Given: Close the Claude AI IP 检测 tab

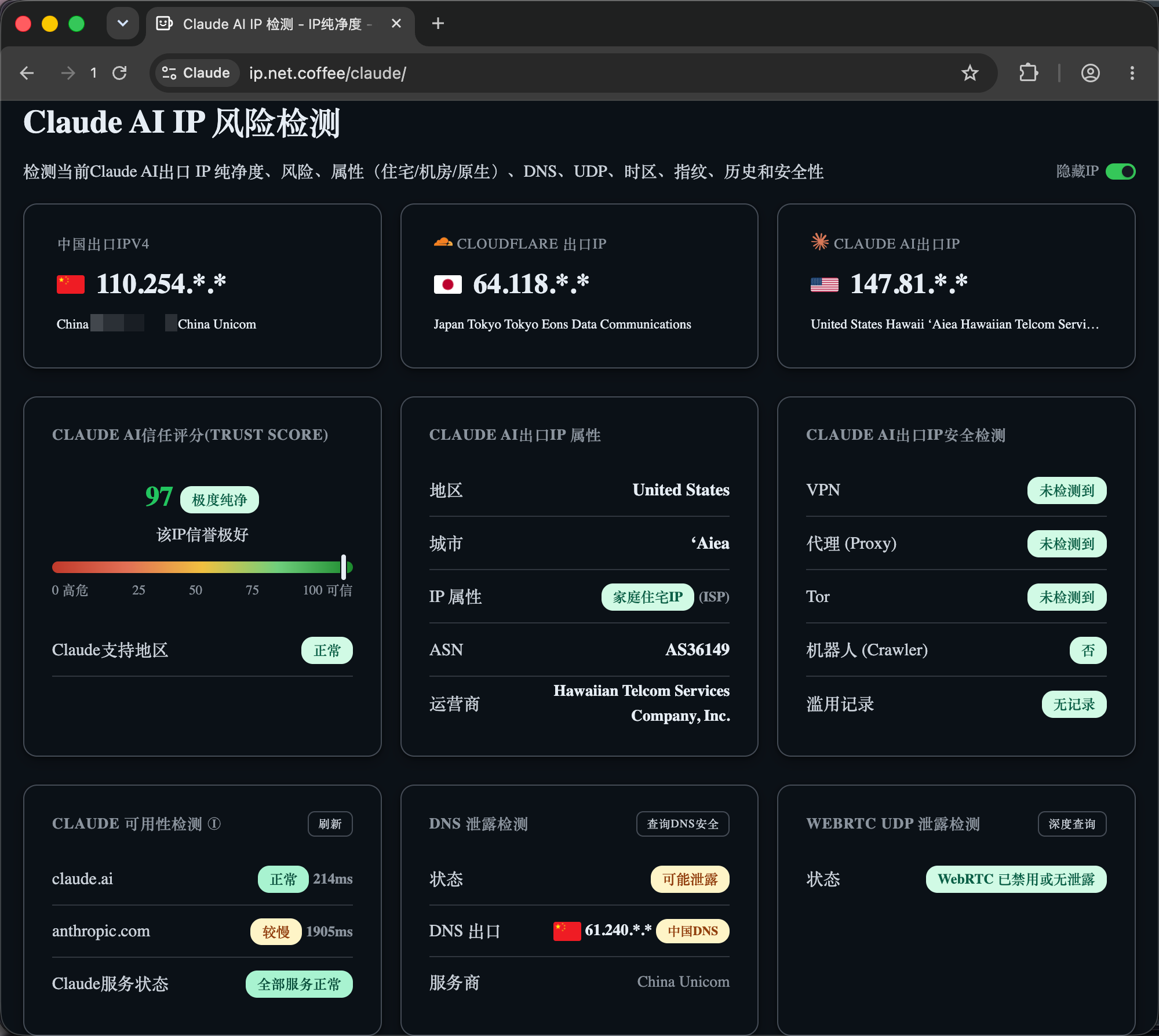Looking at the screenshot, I should point(396,24).
